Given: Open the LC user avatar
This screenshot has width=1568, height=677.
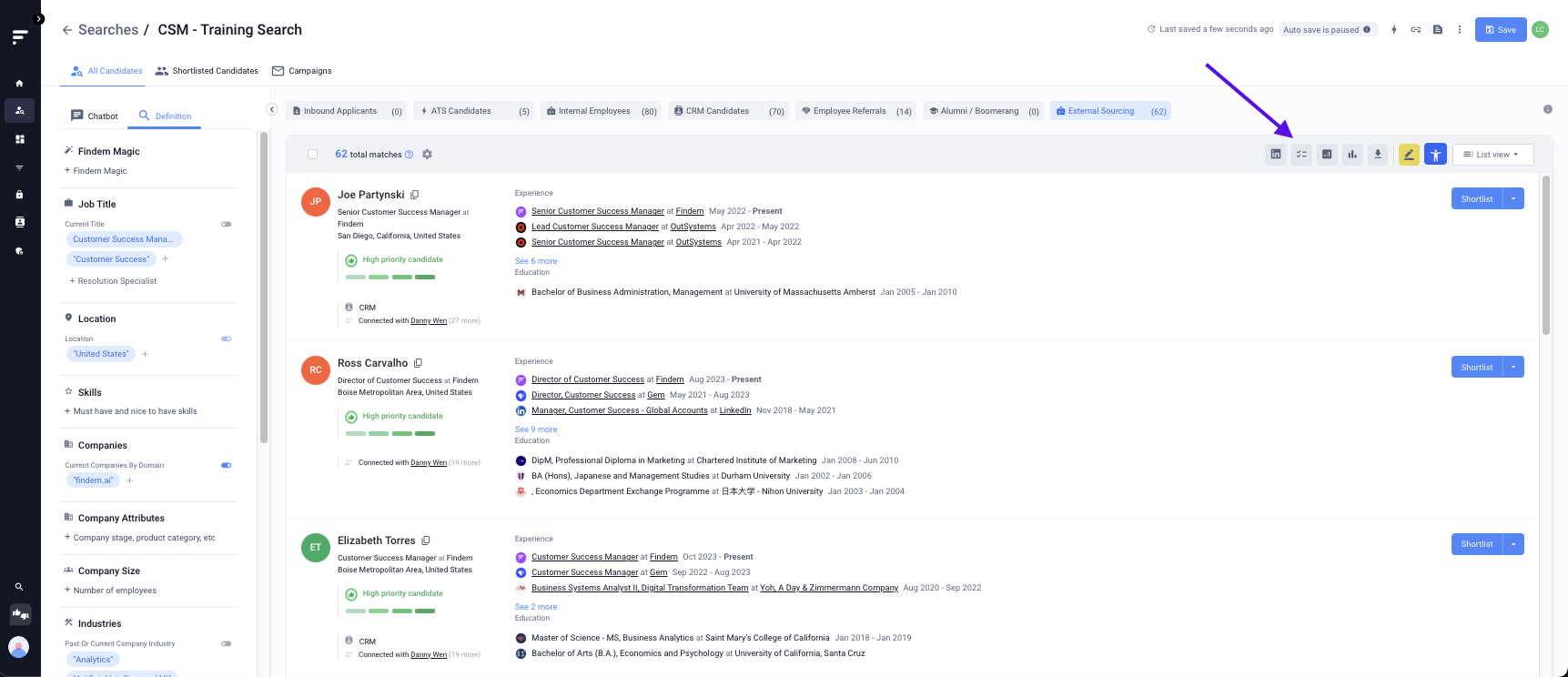Looking at the screenshot, I should click(x=1540, y=29).
